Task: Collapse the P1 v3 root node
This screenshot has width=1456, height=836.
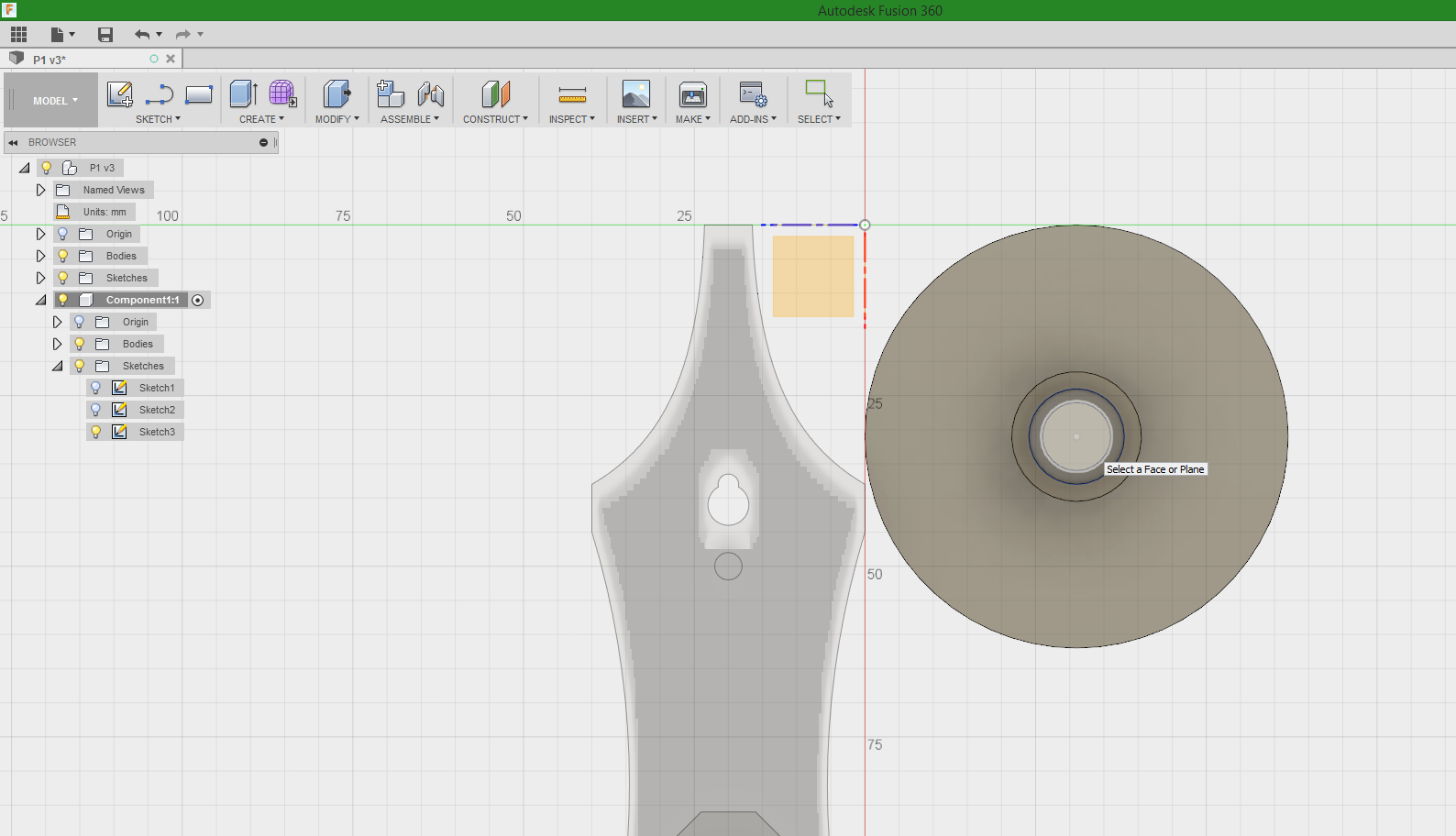Action: click(25, 168)
